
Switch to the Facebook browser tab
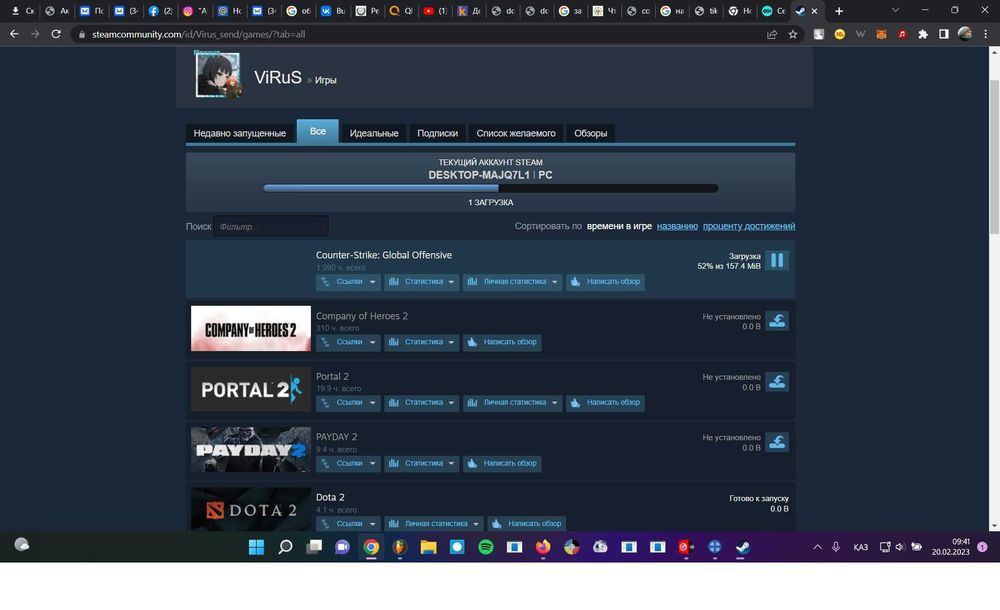click(x=160, y=11)
